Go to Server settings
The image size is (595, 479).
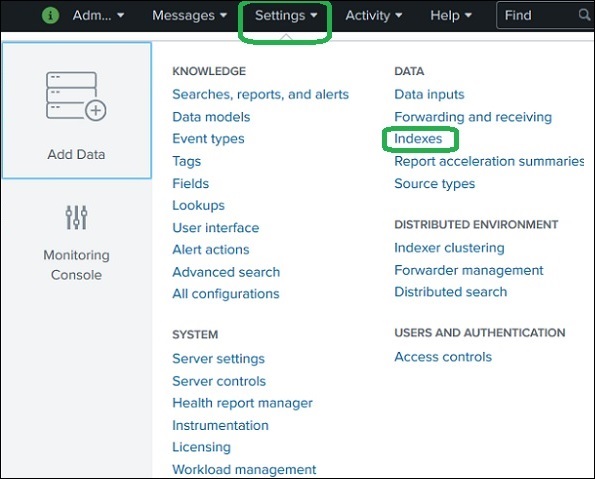218,359
